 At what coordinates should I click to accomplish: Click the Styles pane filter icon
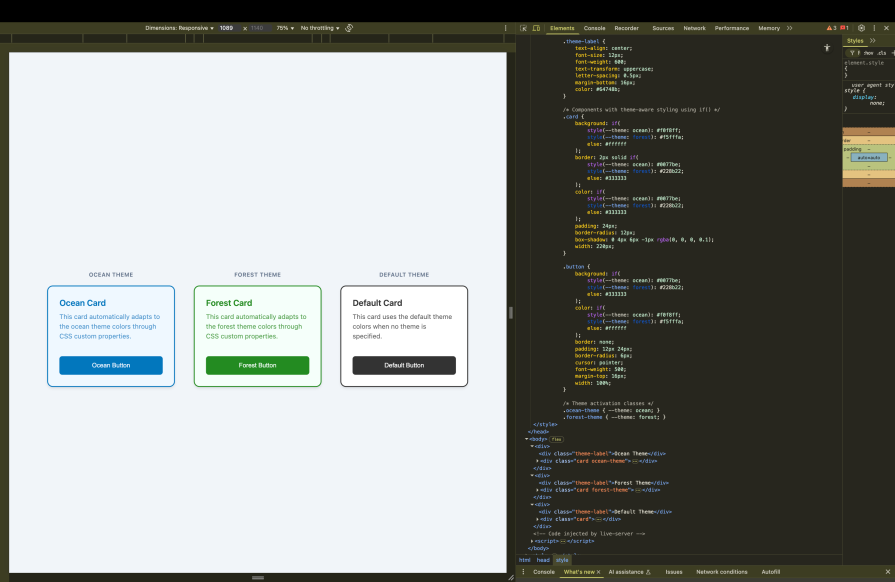click(853, 52)
